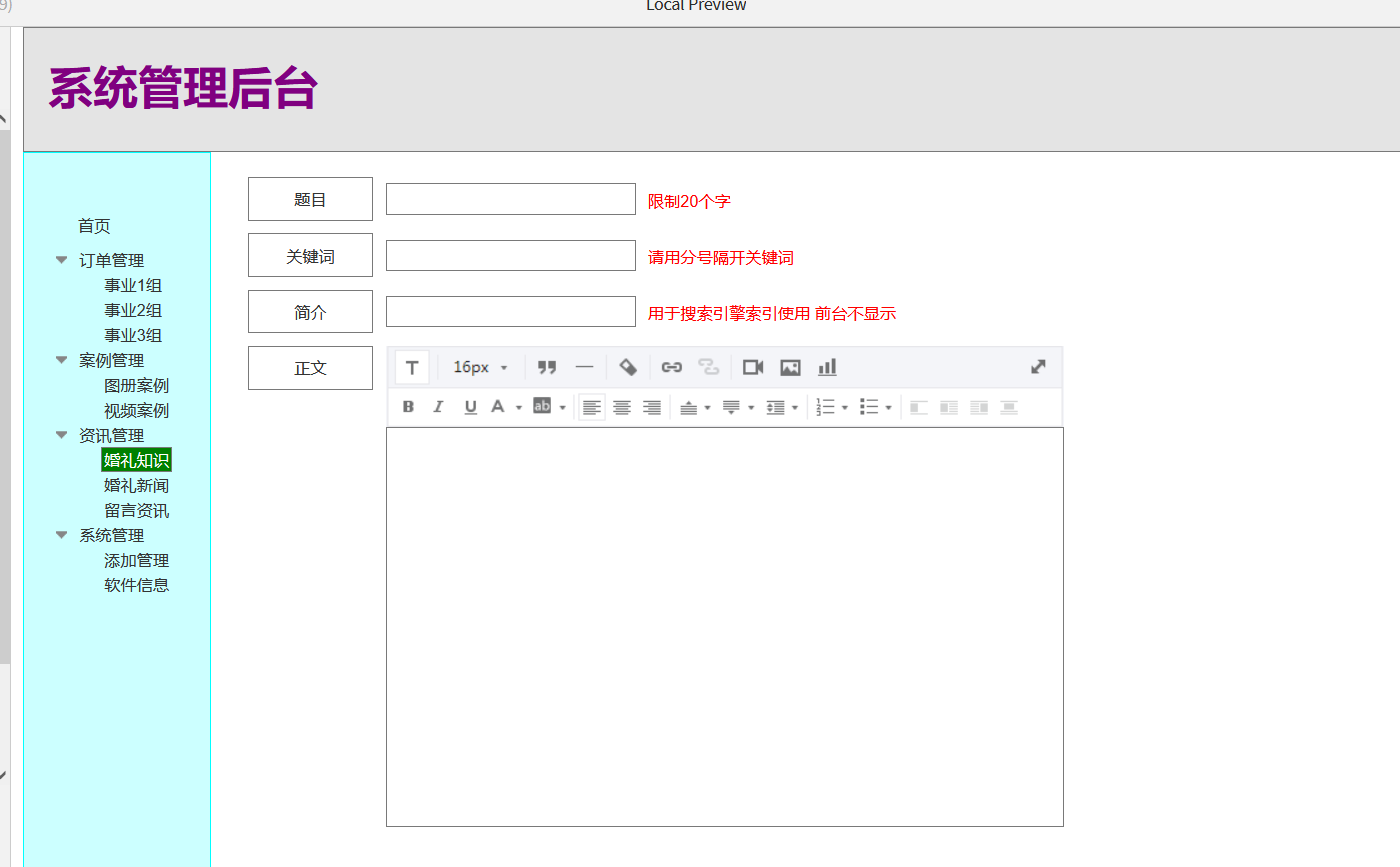Click the 系统管理后台 header title

pyautogui.click(x=183, y=88)
